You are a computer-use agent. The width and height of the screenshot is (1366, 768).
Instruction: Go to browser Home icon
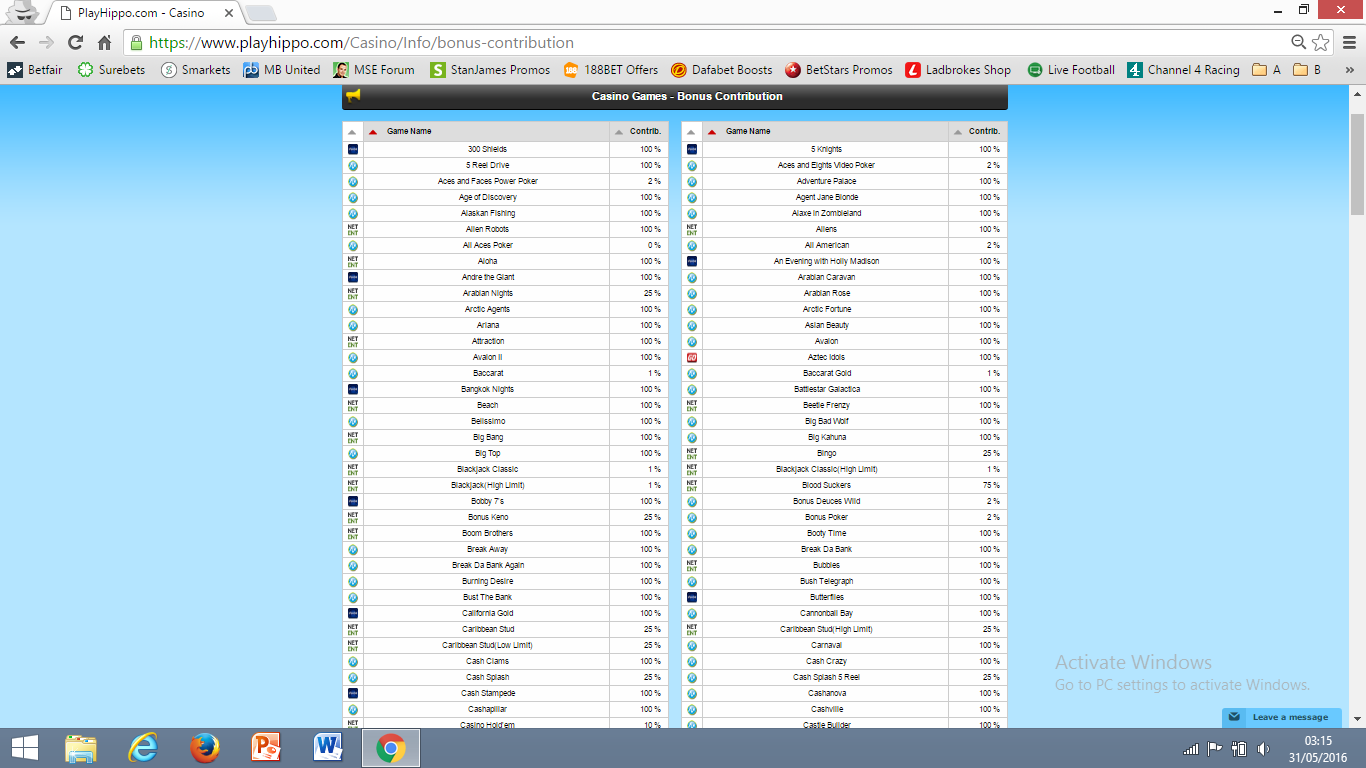pos(105,43)
